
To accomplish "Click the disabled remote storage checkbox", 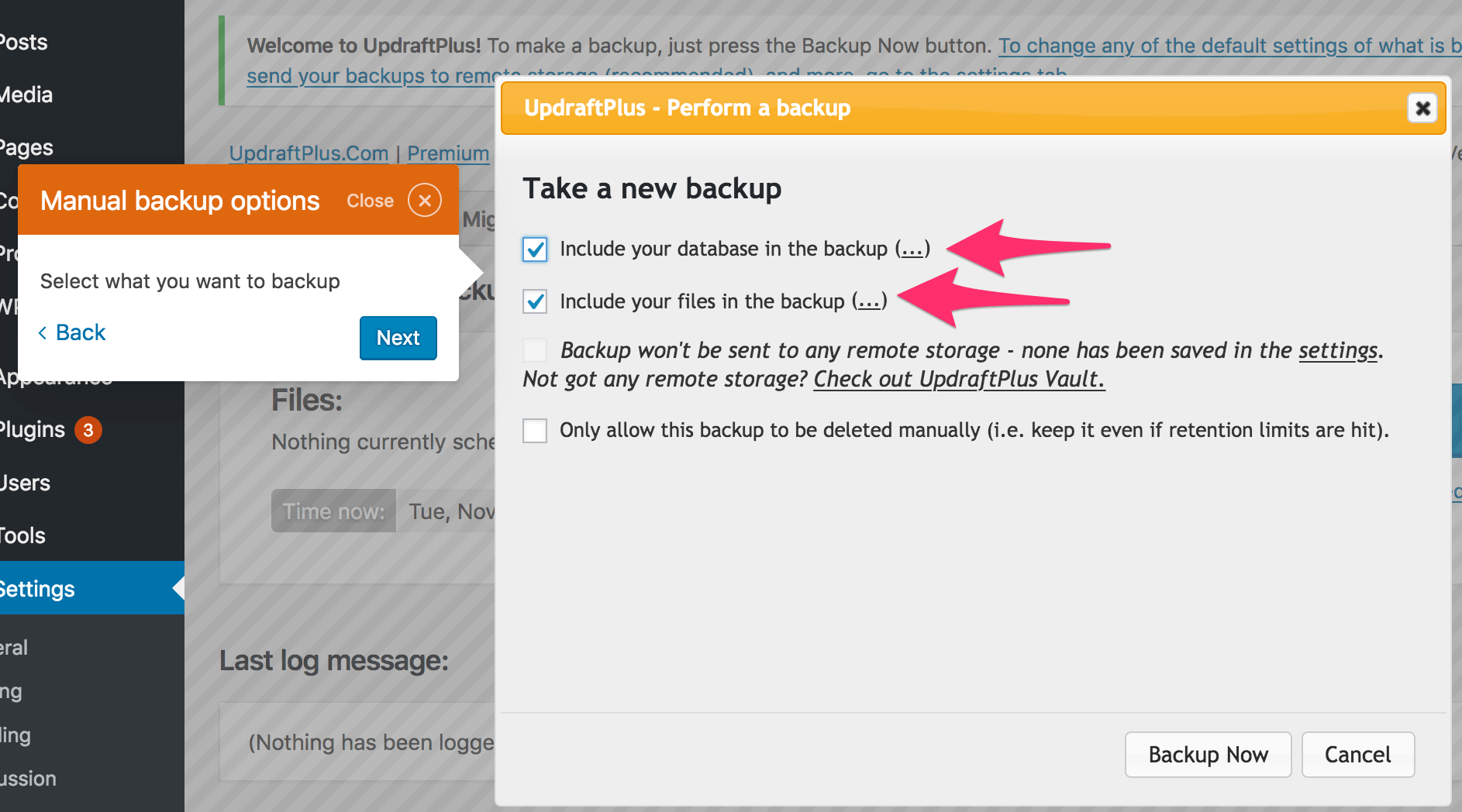I will tap(535, 350).
